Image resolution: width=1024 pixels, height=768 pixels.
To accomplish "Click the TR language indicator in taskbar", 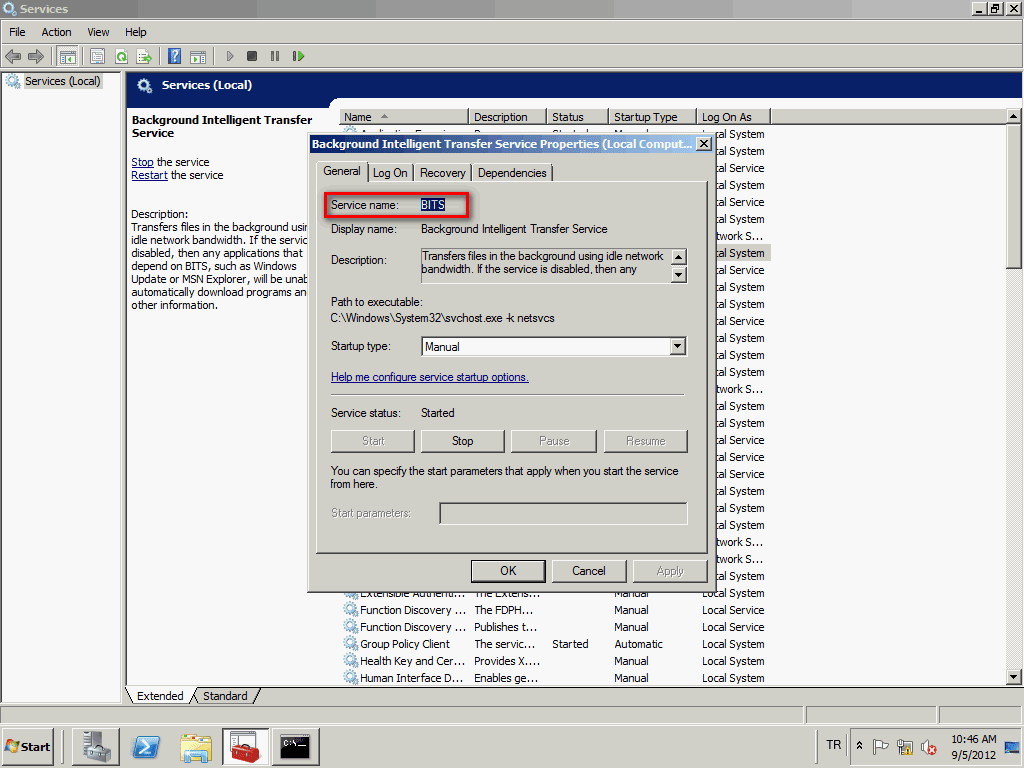I will 833,745.
